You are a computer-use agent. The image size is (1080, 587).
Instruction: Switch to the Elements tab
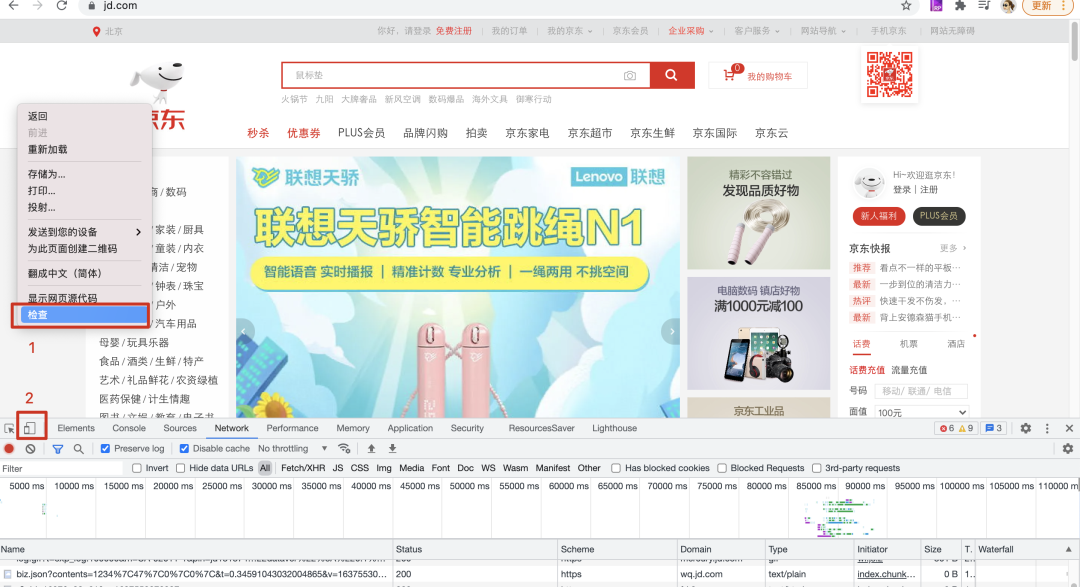pos(76,428)
